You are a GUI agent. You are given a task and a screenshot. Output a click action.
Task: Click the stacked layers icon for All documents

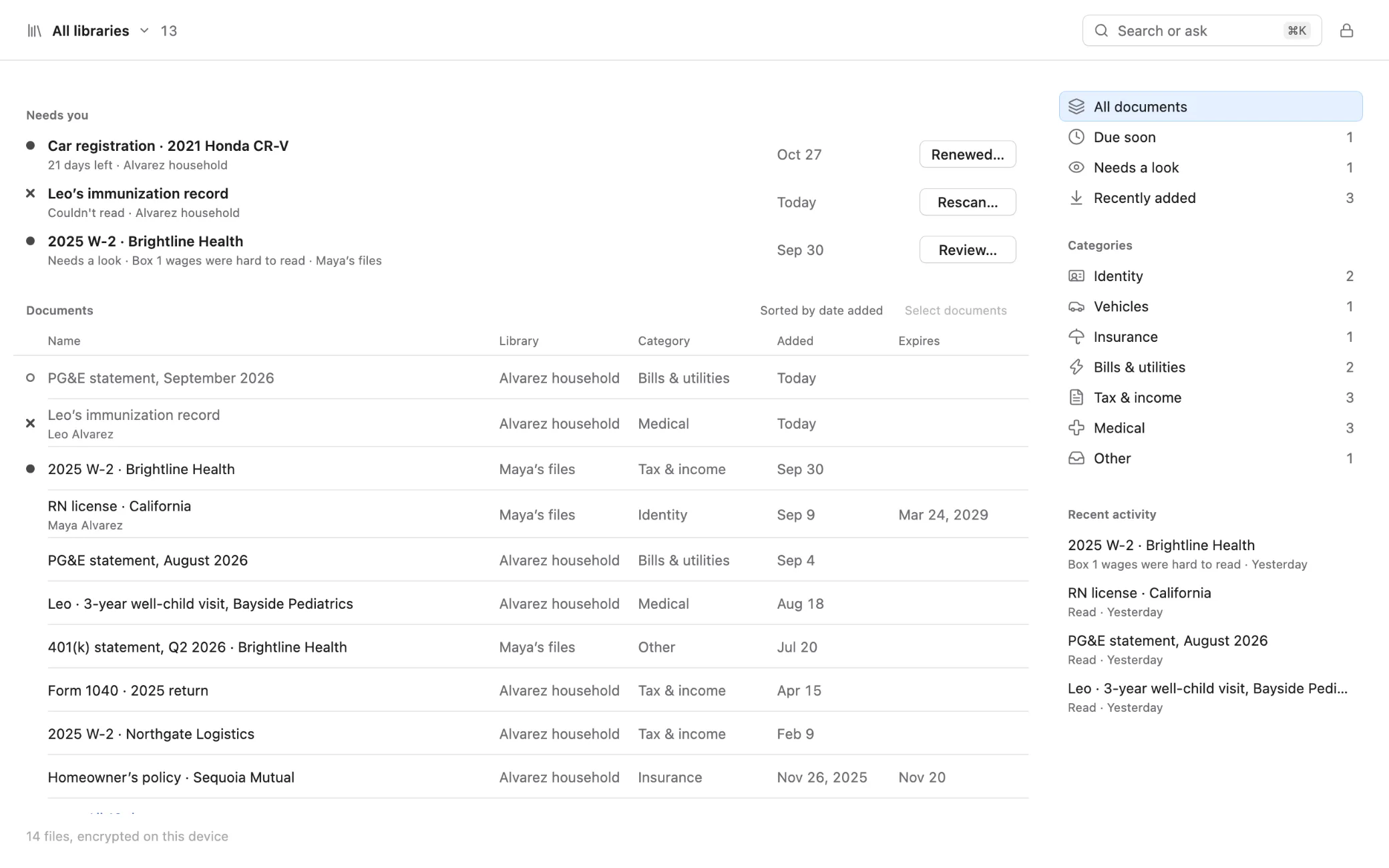click(1076, 107)
